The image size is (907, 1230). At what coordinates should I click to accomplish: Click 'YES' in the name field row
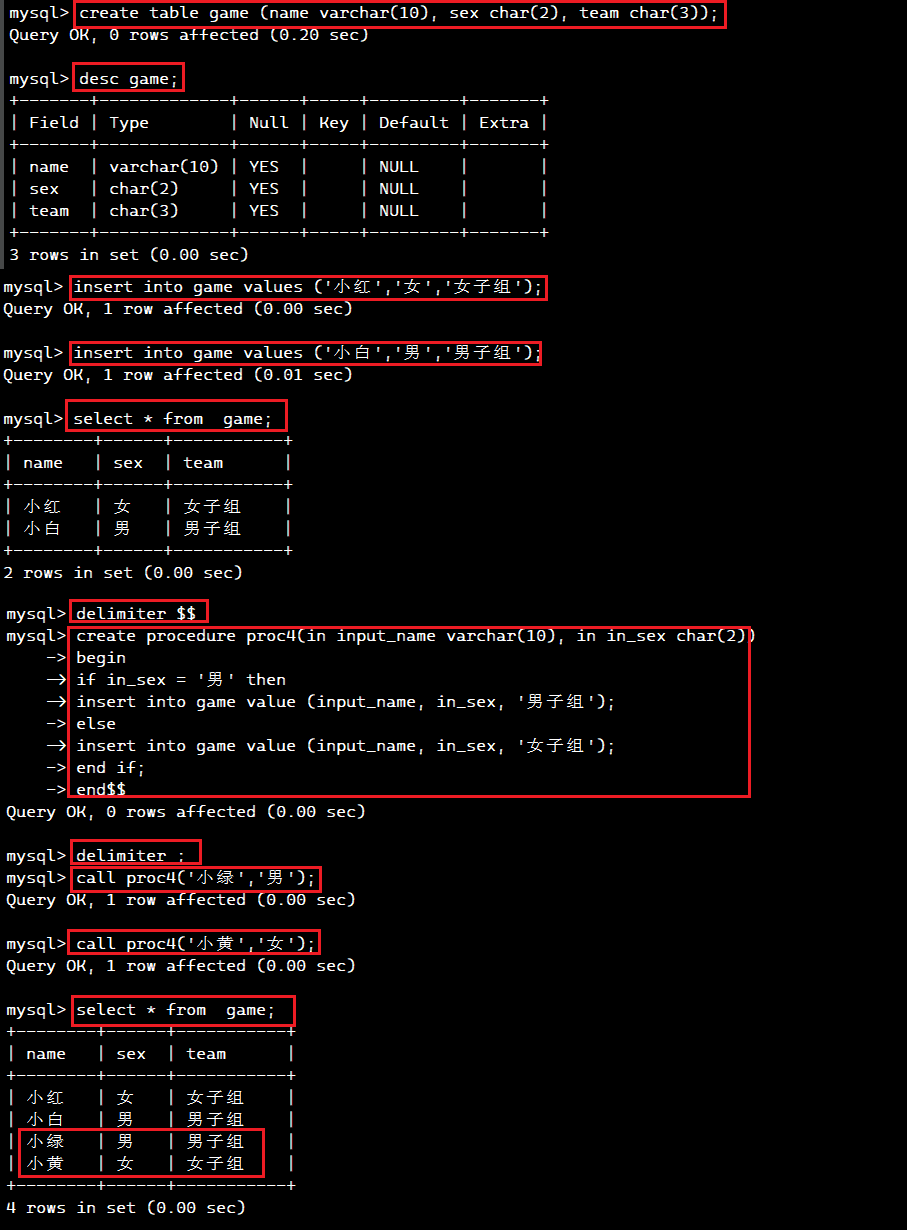point(263,167)
